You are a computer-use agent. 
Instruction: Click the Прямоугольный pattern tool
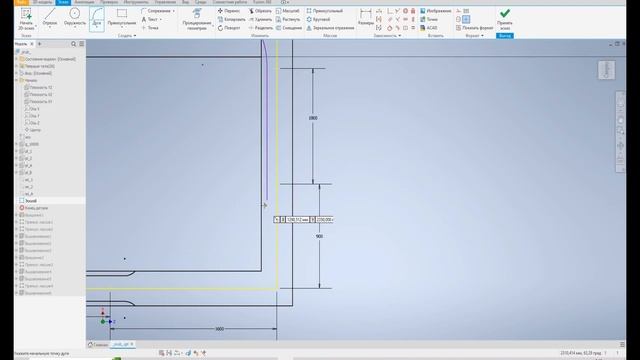tap(324, 11)
